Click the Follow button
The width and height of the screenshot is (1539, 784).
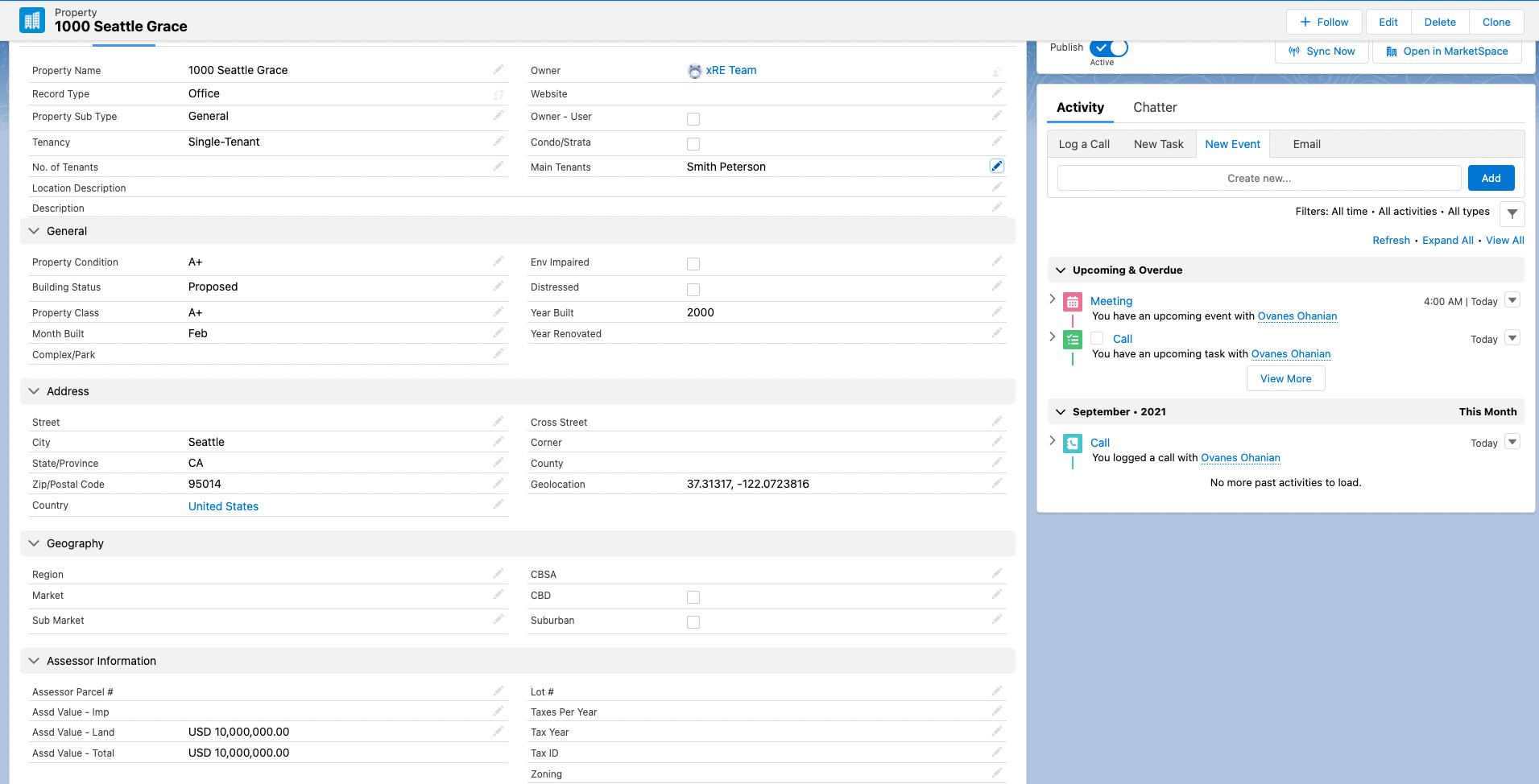[1324, 22]
